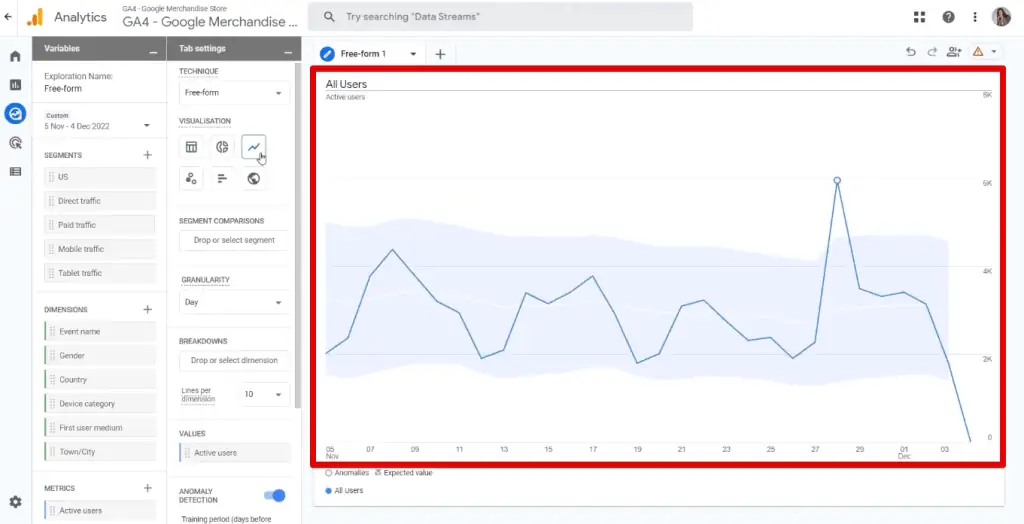1024x524 pixels.
Task: Open the Technique Free-form dropdown
Action: pyautogui.click(x=234, y=93)
